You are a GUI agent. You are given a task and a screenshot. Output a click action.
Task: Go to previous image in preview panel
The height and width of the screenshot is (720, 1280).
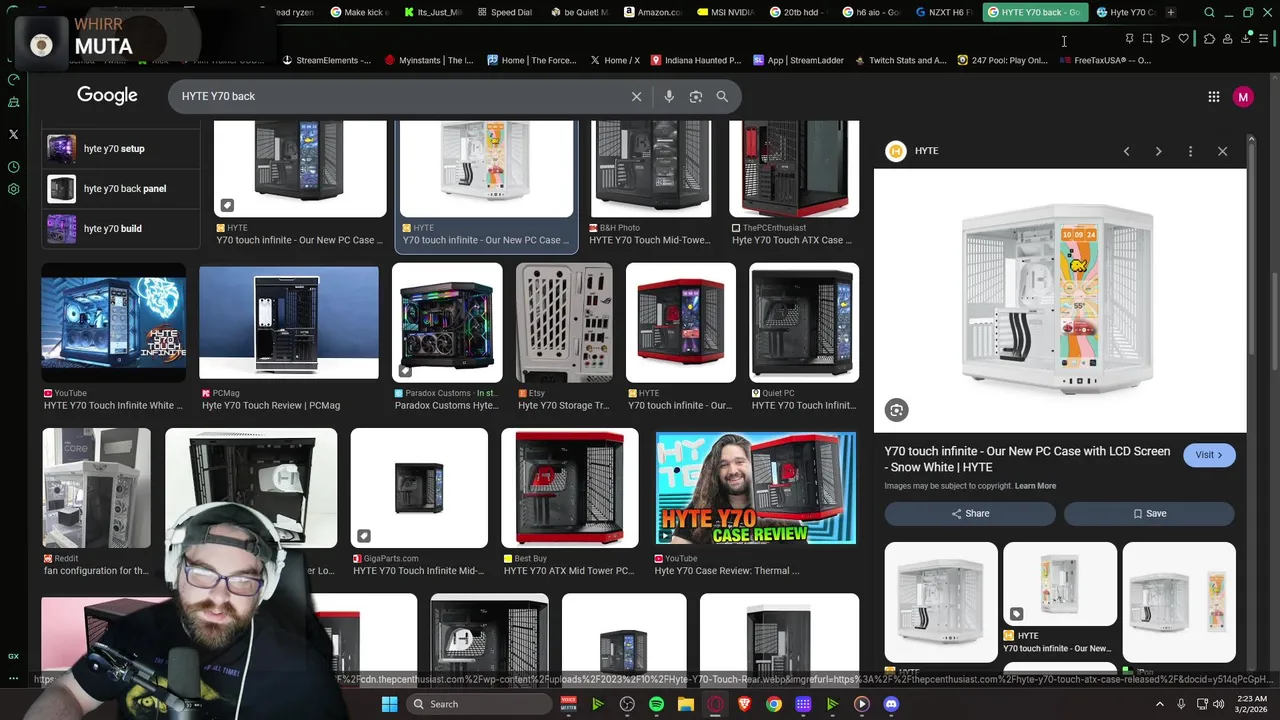(1126, 151)
